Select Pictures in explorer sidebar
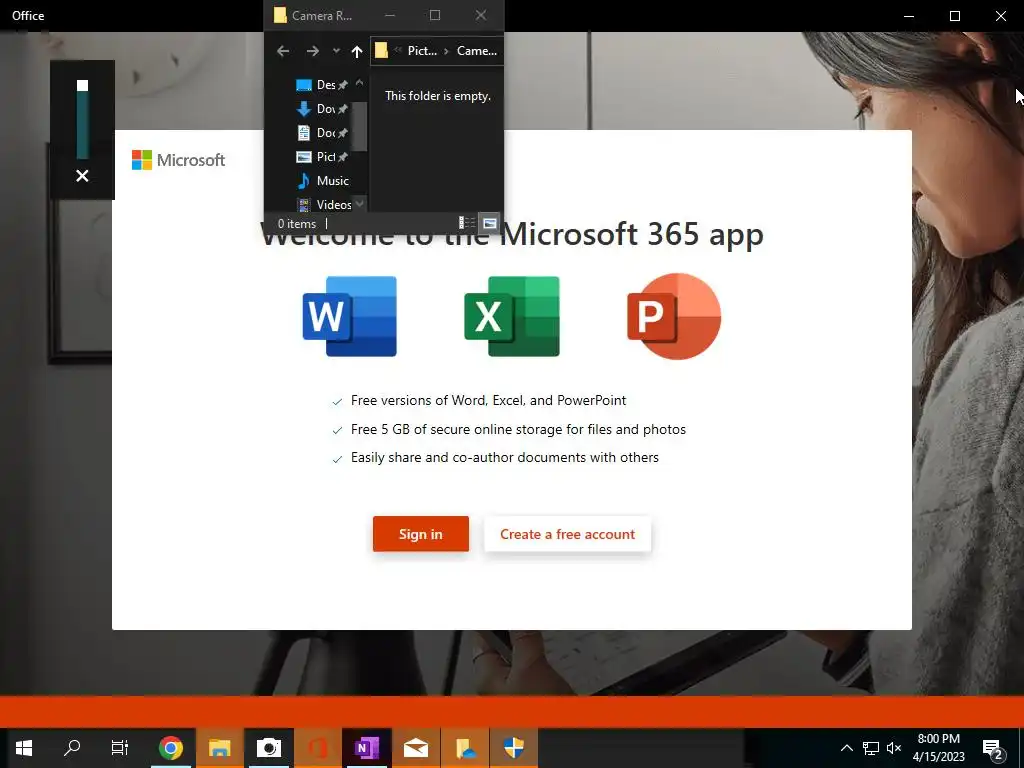This screenshot has width=1024, height=768. point(323,157)
